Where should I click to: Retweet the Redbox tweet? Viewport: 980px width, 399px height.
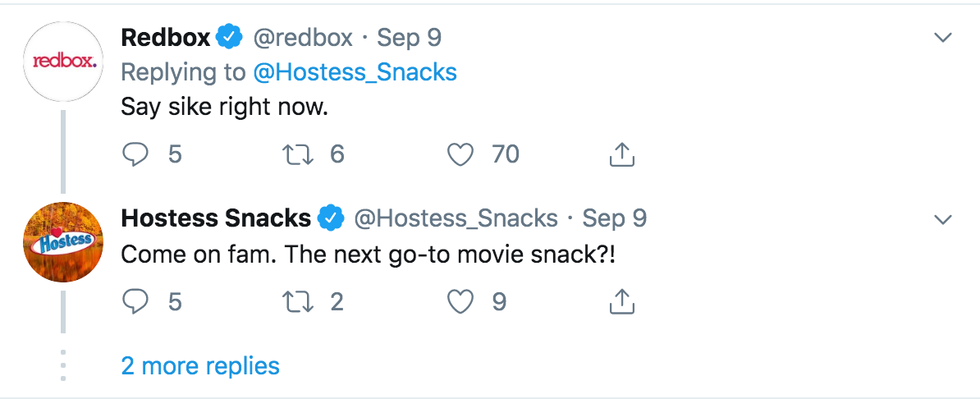pyautogui.click(x=296, y=154)
